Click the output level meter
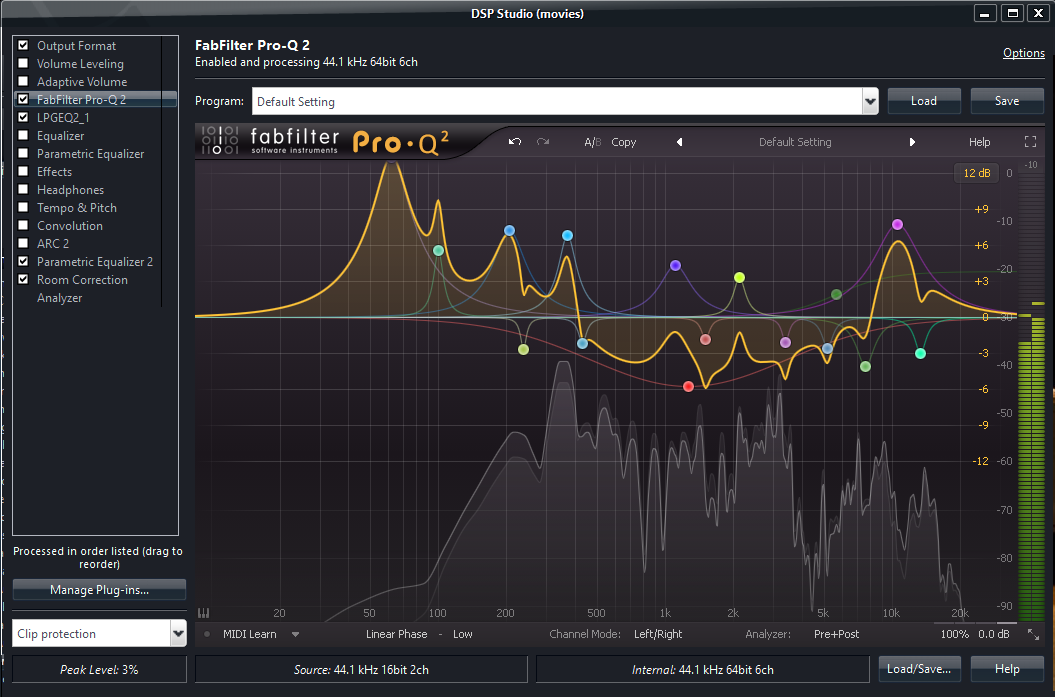The image size is (1055, 697). [1033, 394]
